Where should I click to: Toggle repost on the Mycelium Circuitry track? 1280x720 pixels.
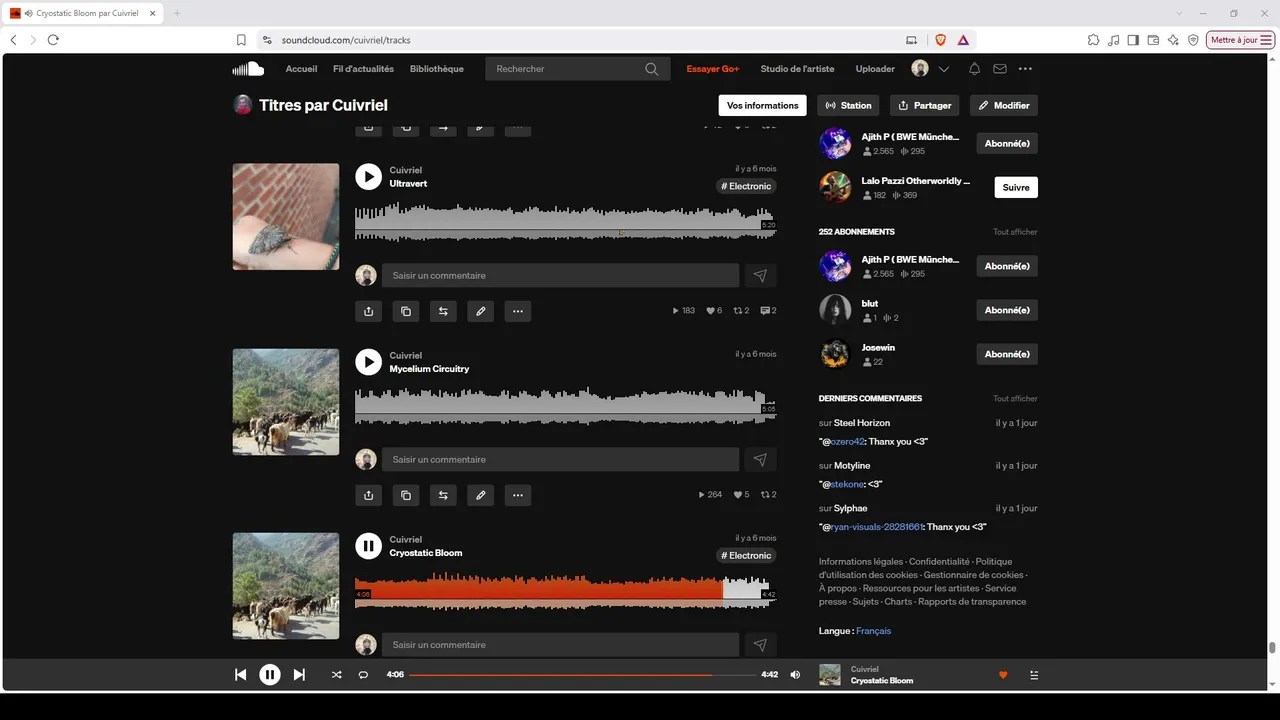click(x=443, y=495)
